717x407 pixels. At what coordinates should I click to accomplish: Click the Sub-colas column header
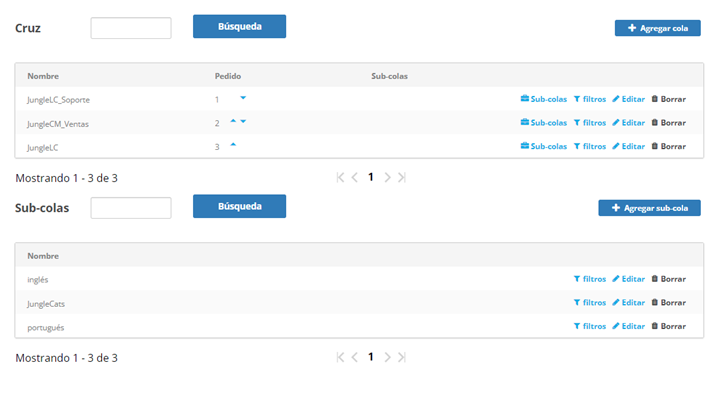coord(389,76)
